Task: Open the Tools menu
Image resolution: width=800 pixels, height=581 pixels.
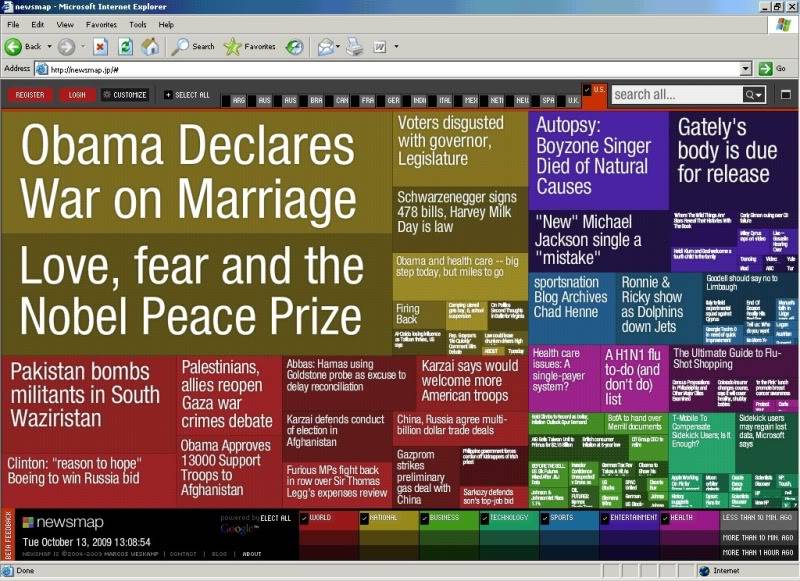Action: coord(138,24)
